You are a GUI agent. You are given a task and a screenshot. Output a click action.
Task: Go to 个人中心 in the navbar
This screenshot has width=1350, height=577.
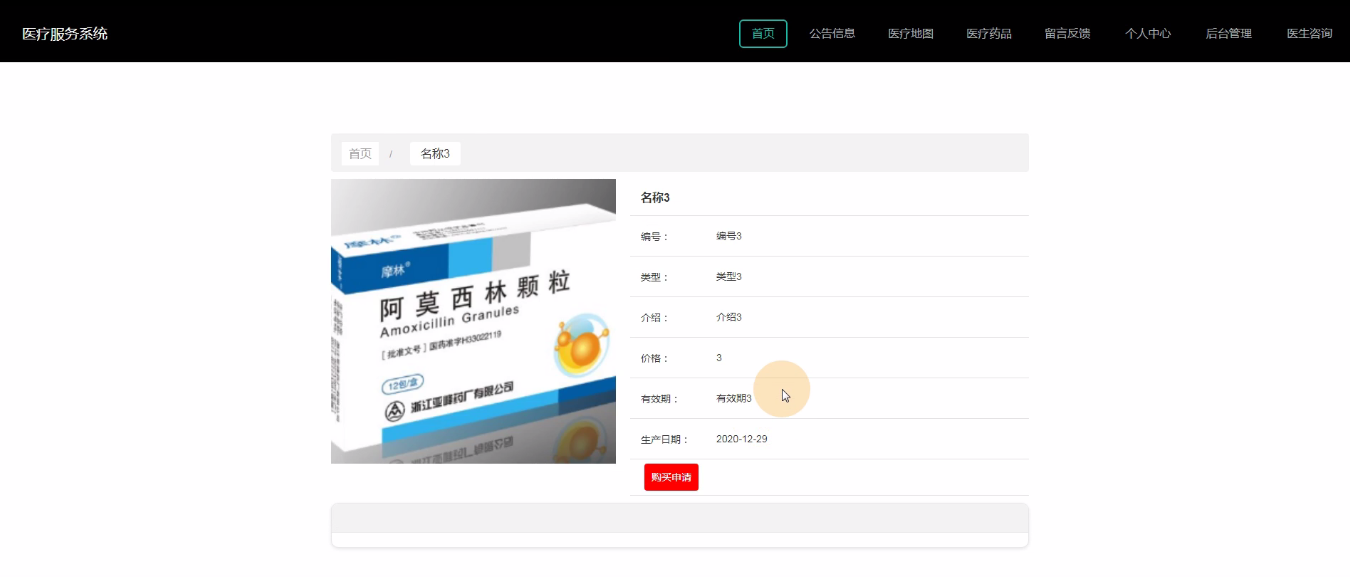pos(1148,34)
